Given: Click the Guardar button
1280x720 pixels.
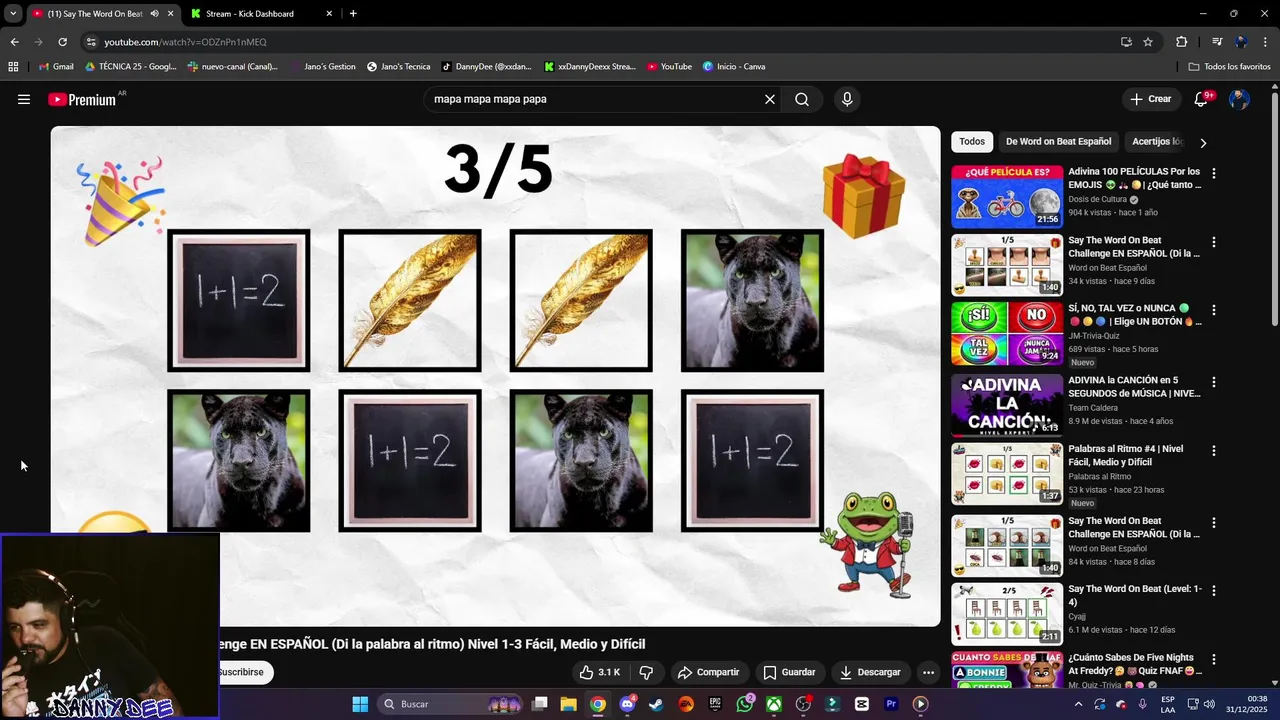Looking at the screenshot, I should pyautogui.click(x=789, y=672).
